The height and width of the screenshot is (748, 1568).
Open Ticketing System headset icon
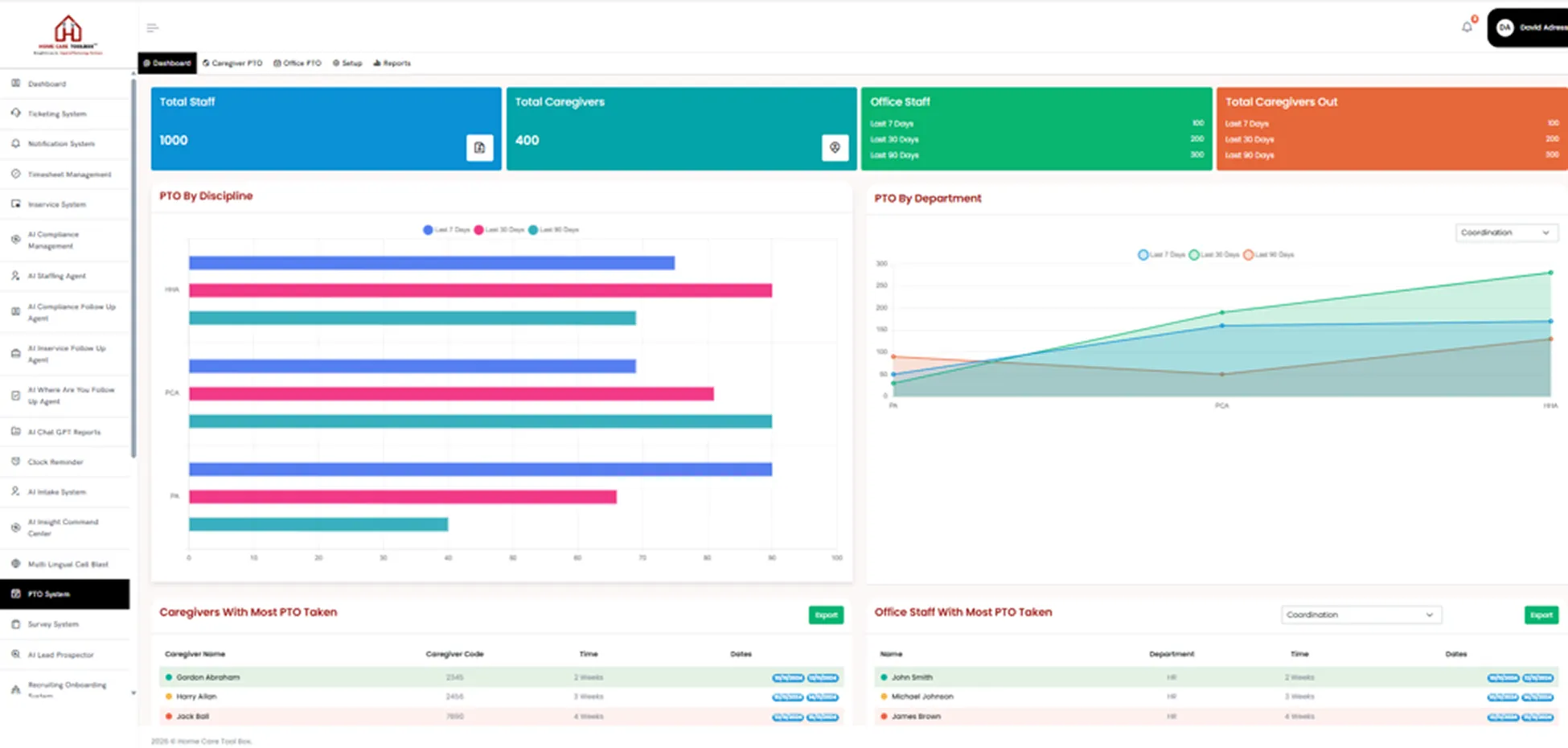(x=15, y=113)
